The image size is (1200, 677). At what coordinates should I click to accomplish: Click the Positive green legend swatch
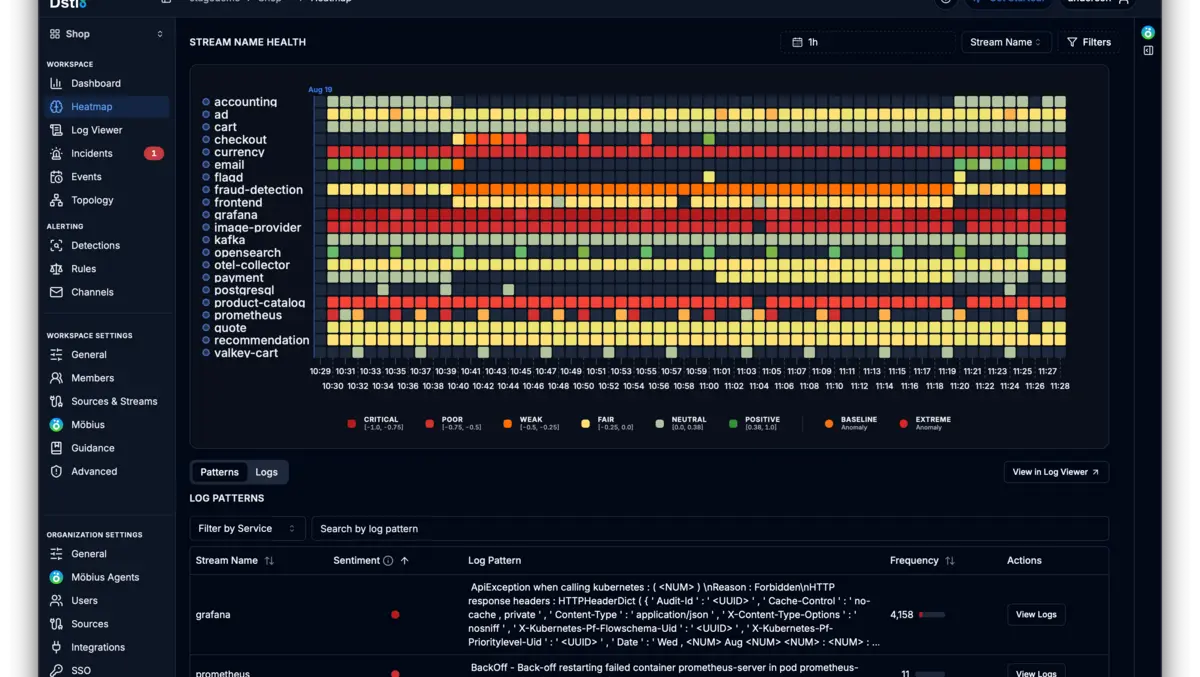733,423
